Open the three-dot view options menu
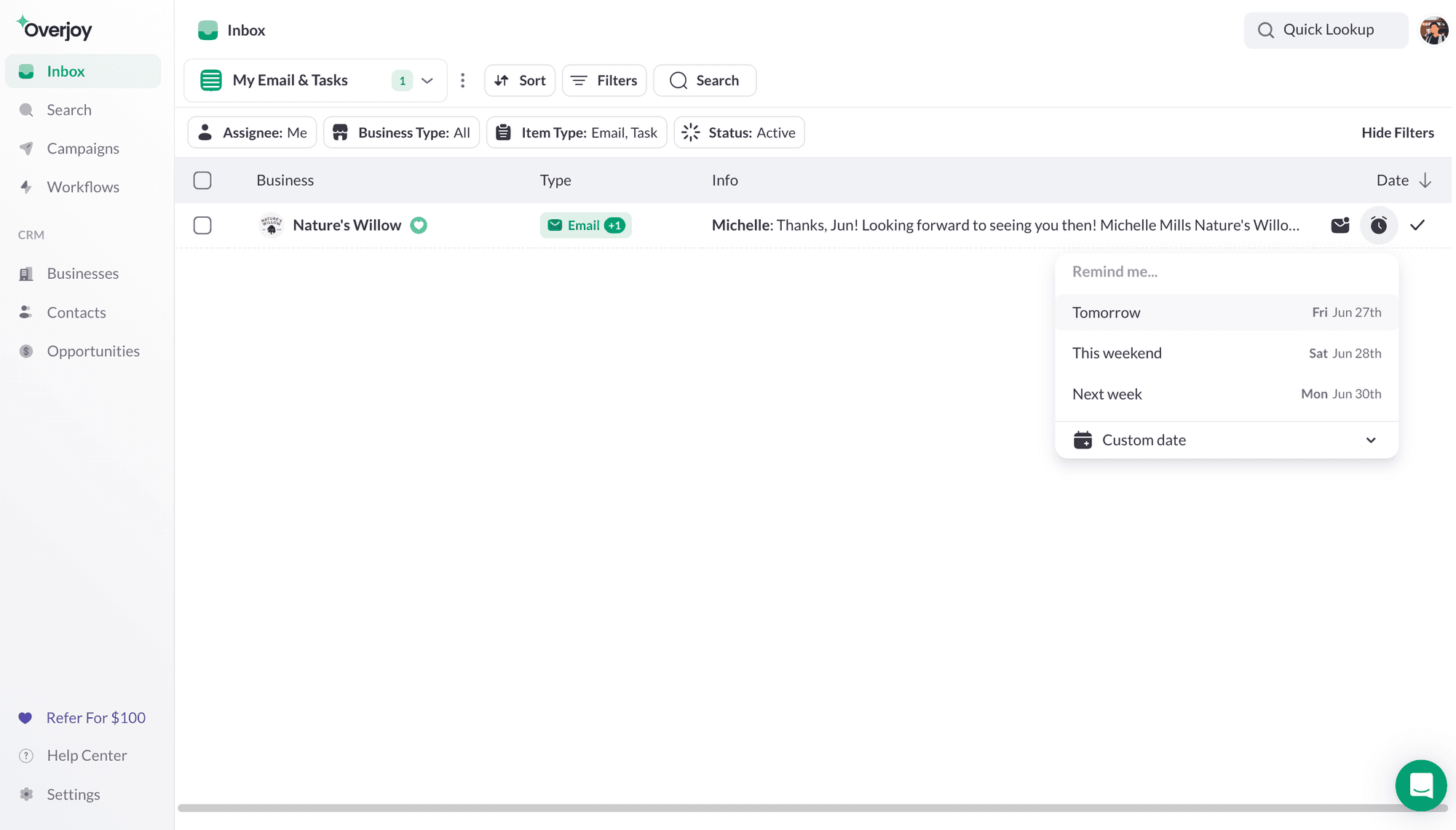The width and height of the screenshot is (1456, 830). pyautogui.click(x=462, y=80)
